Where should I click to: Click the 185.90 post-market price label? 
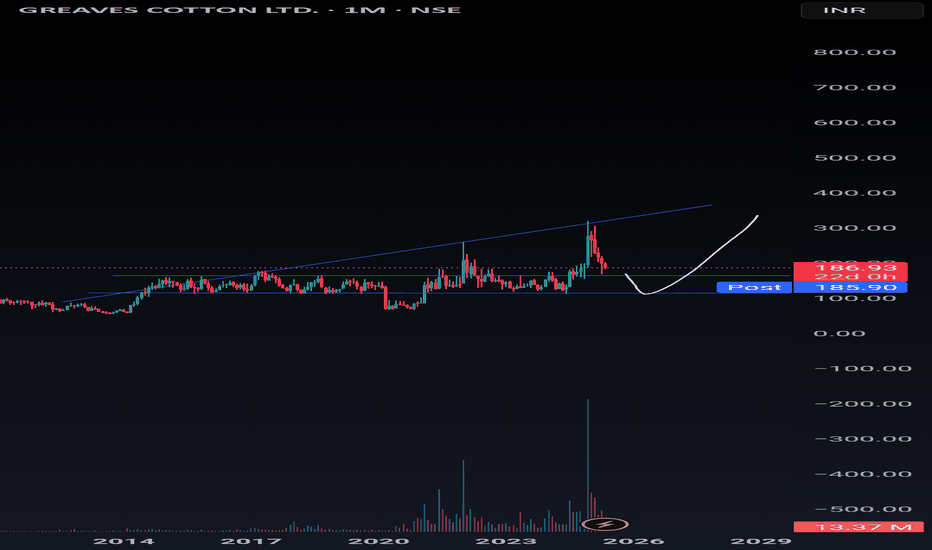851,288
